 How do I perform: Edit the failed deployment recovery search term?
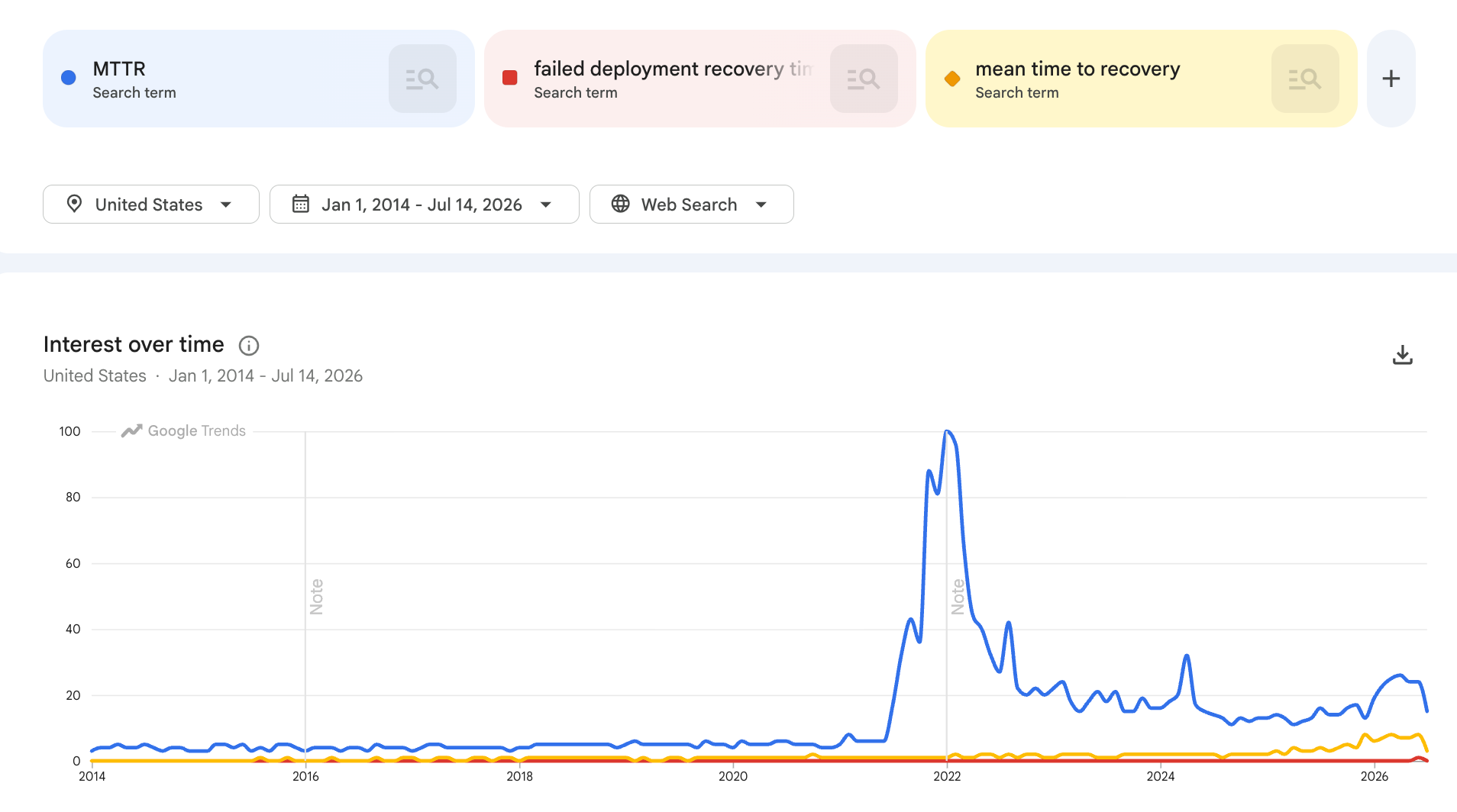pyautogui.click(x=673, y=69)
